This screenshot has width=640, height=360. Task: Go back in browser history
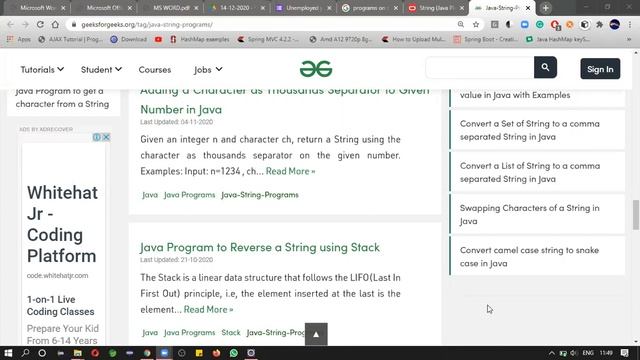point(11,24)
